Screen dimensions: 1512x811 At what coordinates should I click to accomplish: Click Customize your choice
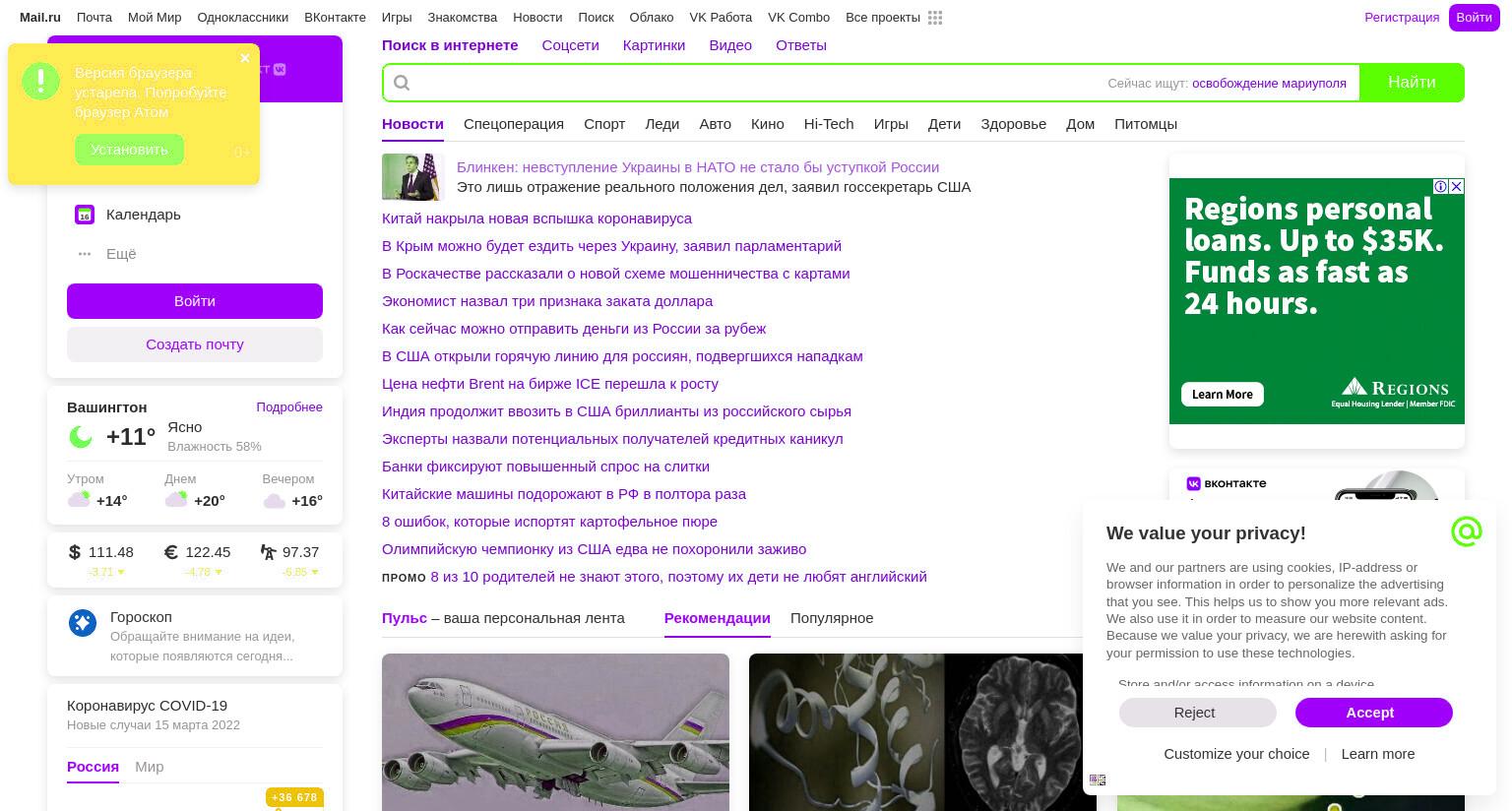[x=1236, y=754]
